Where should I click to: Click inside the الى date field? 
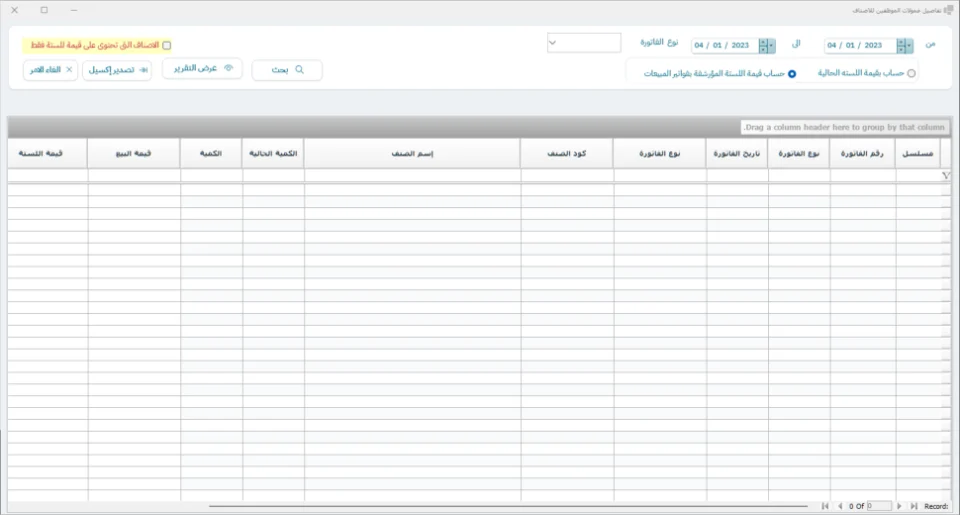(725, 45)
